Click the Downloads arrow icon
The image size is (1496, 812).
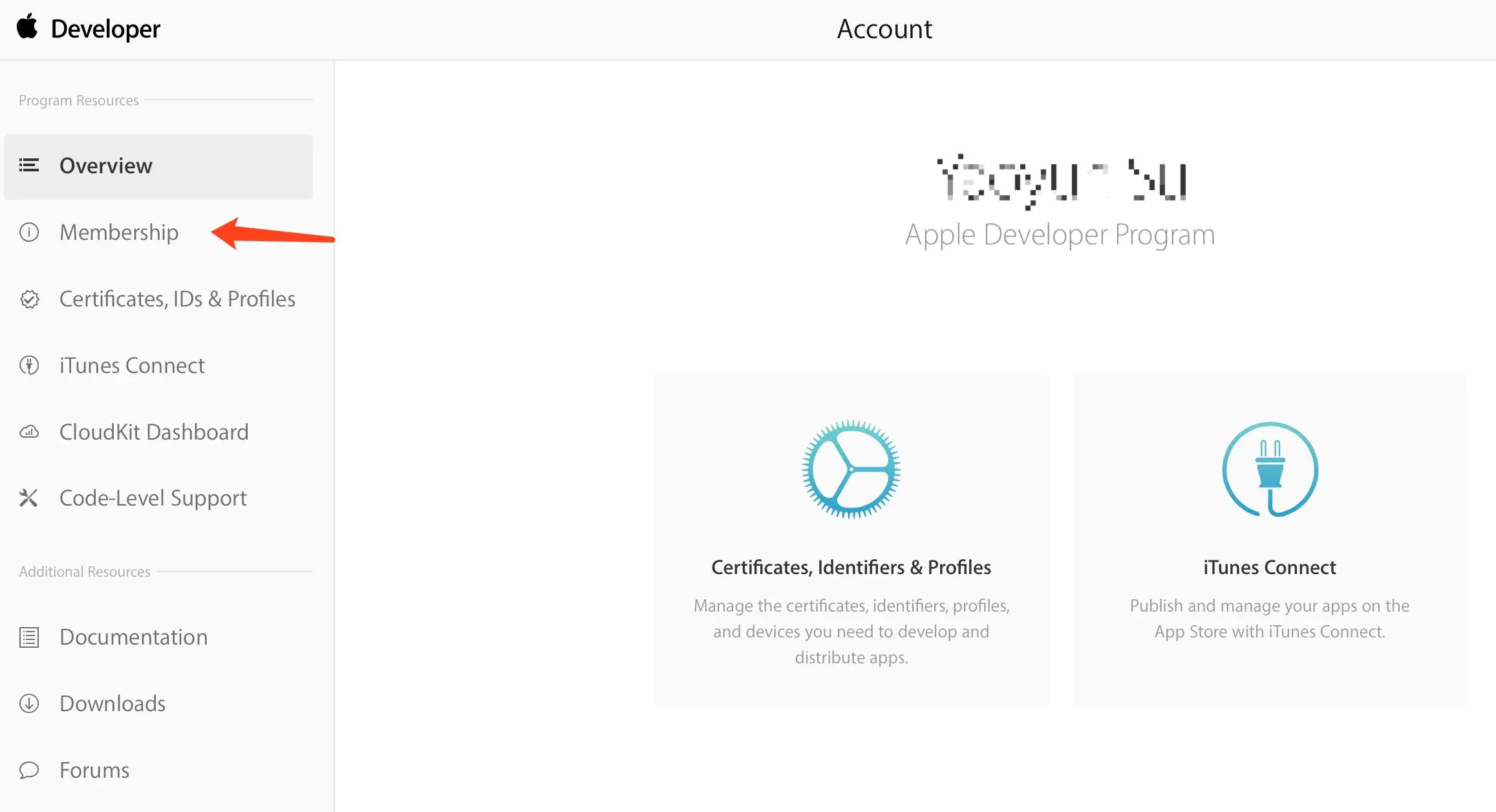point(29,703)
